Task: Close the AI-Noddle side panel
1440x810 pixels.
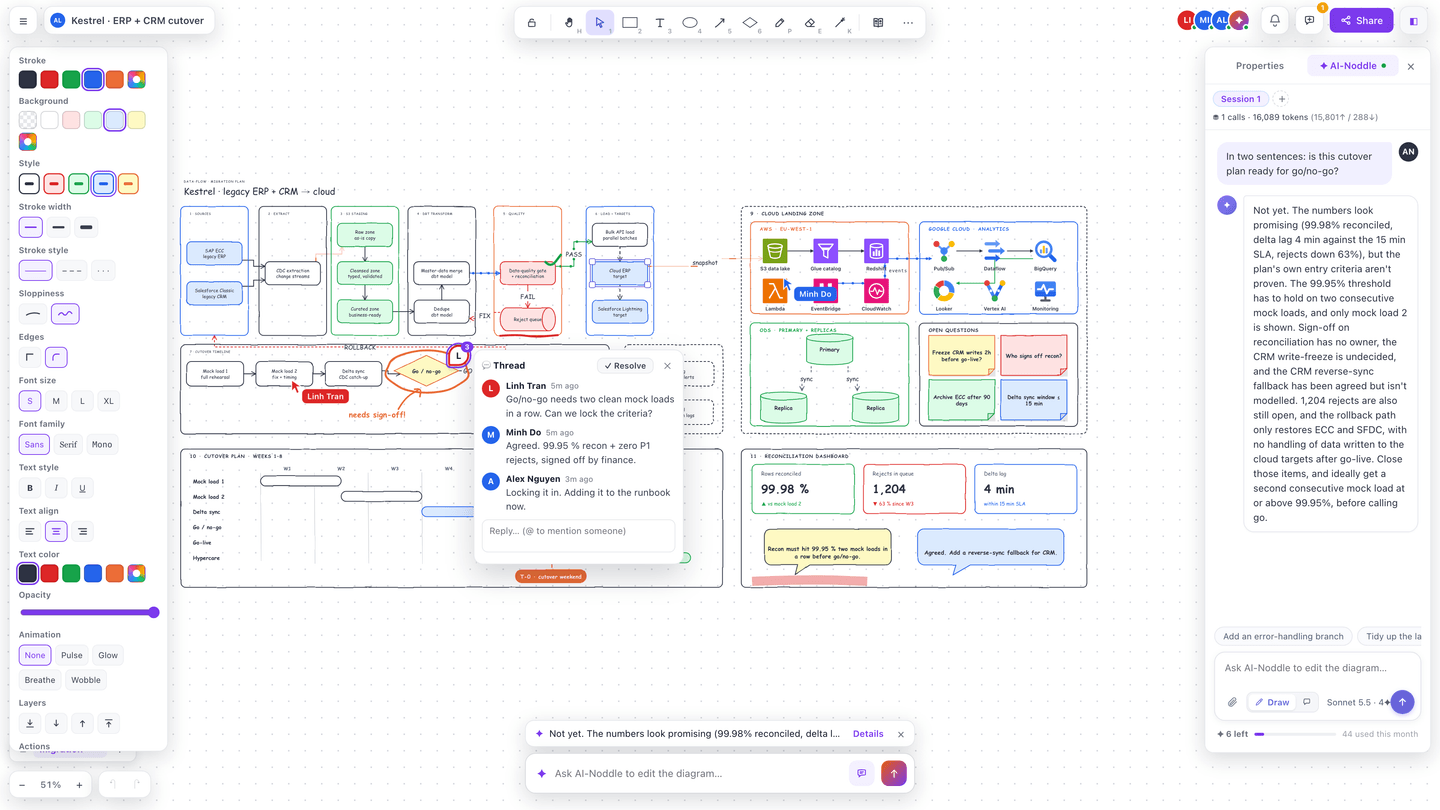Action: point(1411,67)
